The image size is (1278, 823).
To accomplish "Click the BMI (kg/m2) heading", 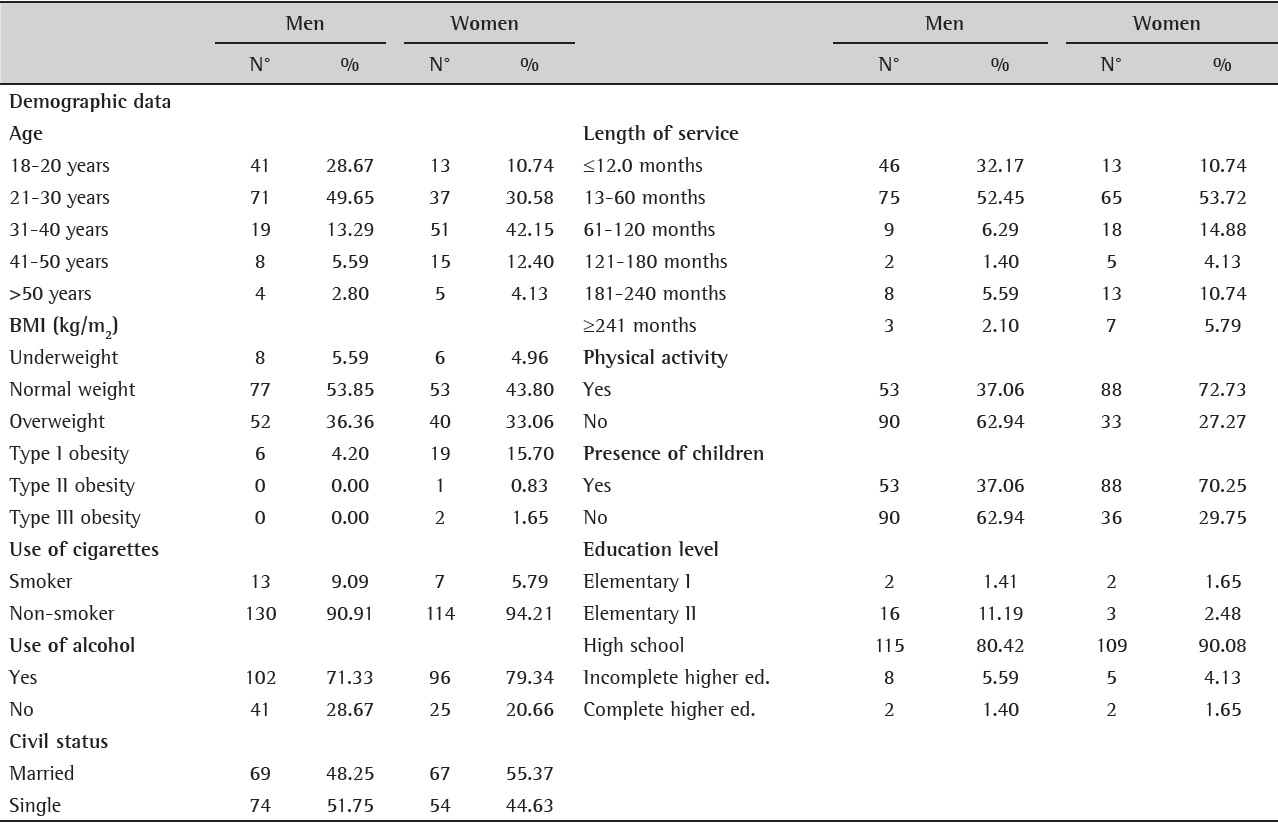I will 55,325.
